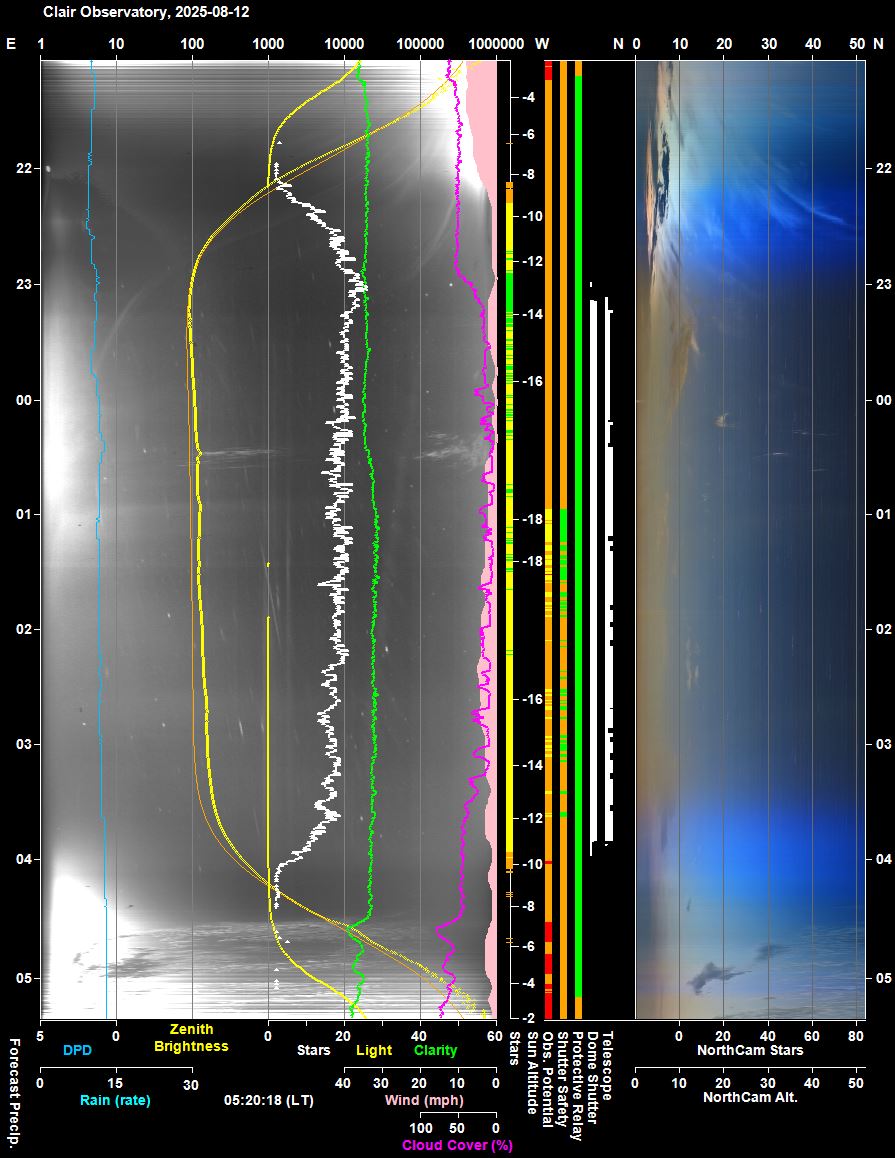
Task: Select the blue DPD legend label
Action: (77, 1050)
